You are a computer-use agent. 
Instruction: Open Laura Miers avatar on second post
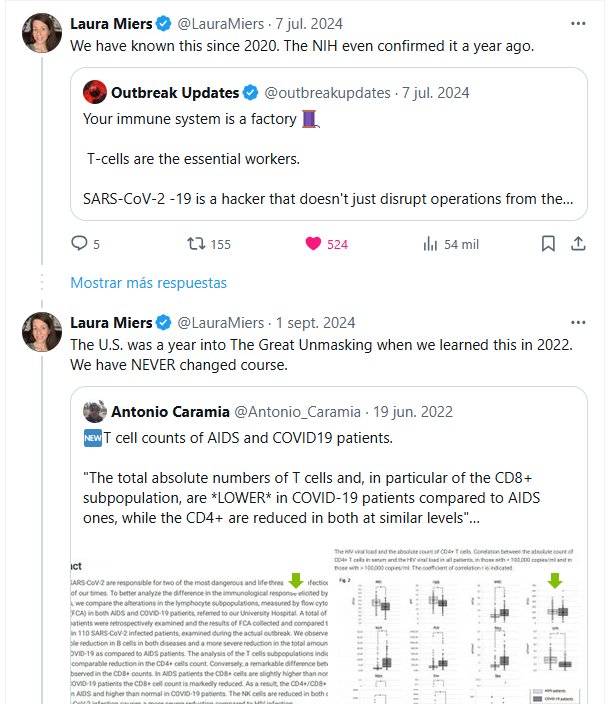[40, 333]
